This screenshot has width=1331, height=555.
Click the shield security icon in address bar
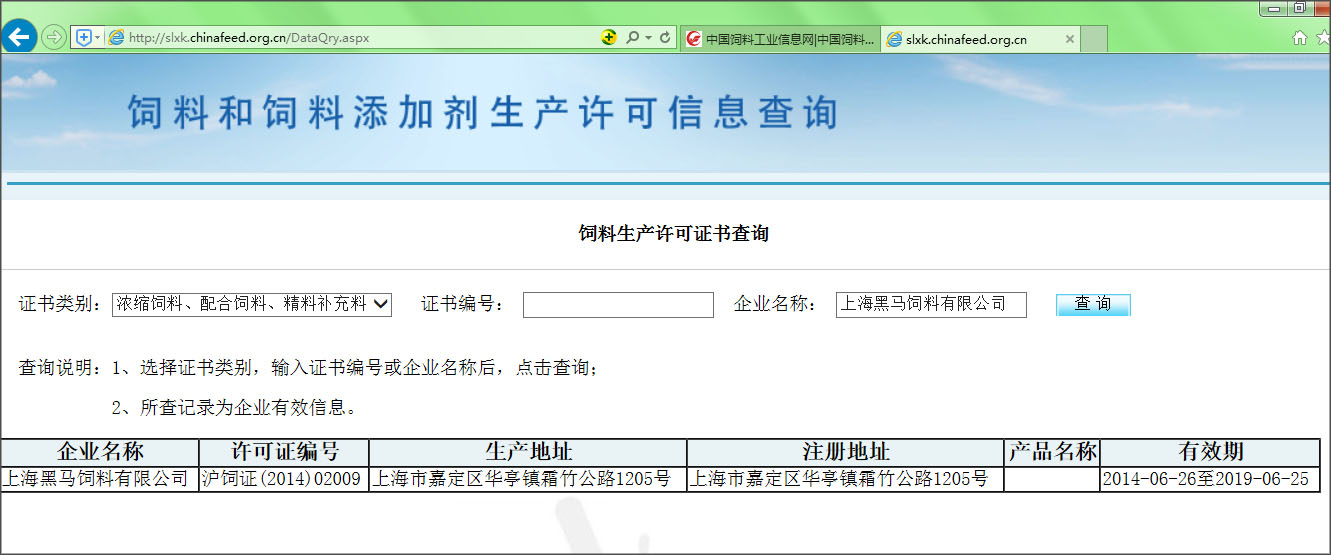pyautogui.click(x=83, y=38)
